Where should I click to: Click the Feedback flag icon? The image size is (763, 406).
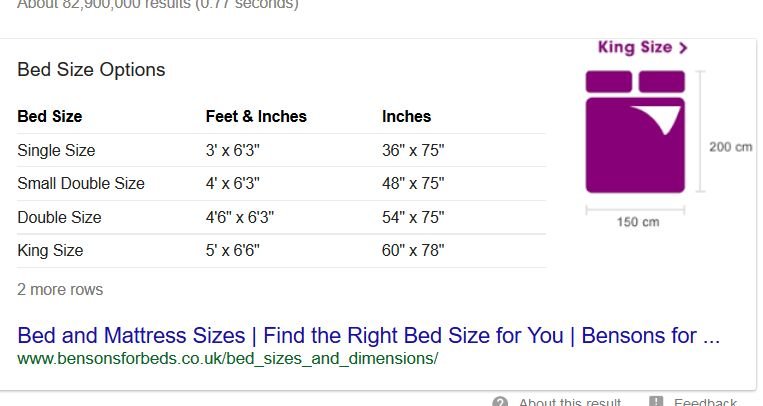(x=656, y=401)
